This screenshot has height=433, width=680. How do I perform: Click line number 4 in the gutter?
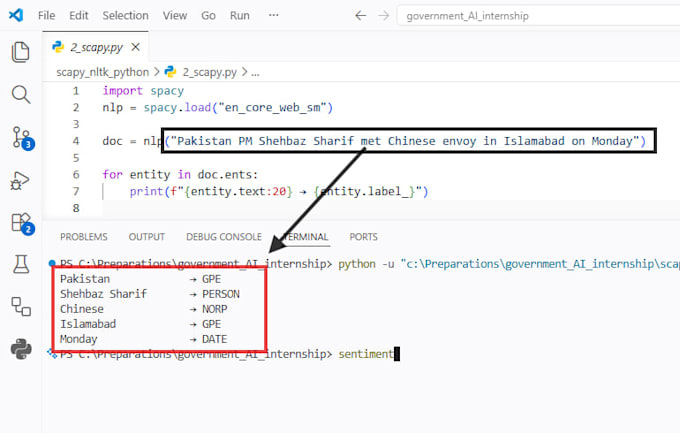point(76,141)
